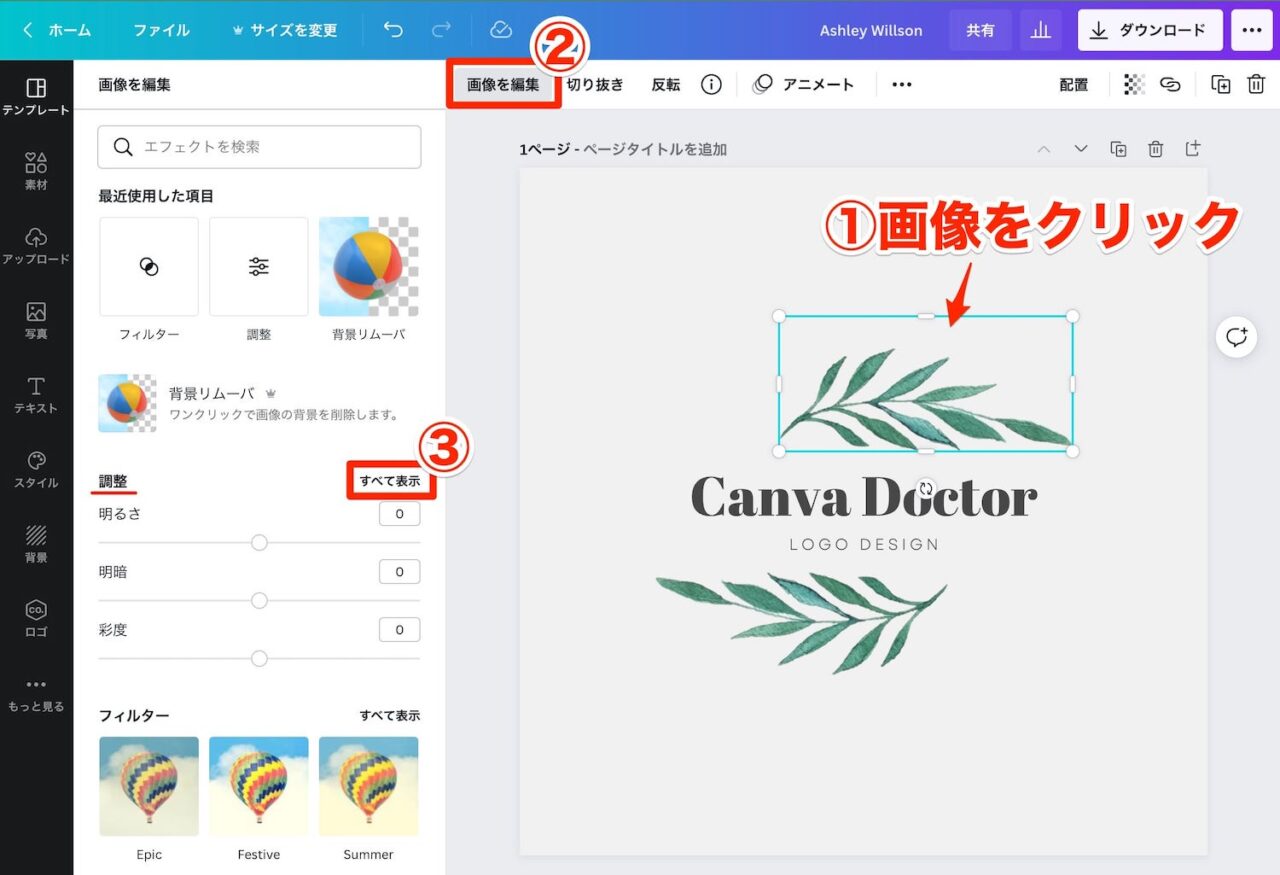Click the エフェクトを検索 search field
This screenshot has height=875, width=1280.
coord(259,147)
